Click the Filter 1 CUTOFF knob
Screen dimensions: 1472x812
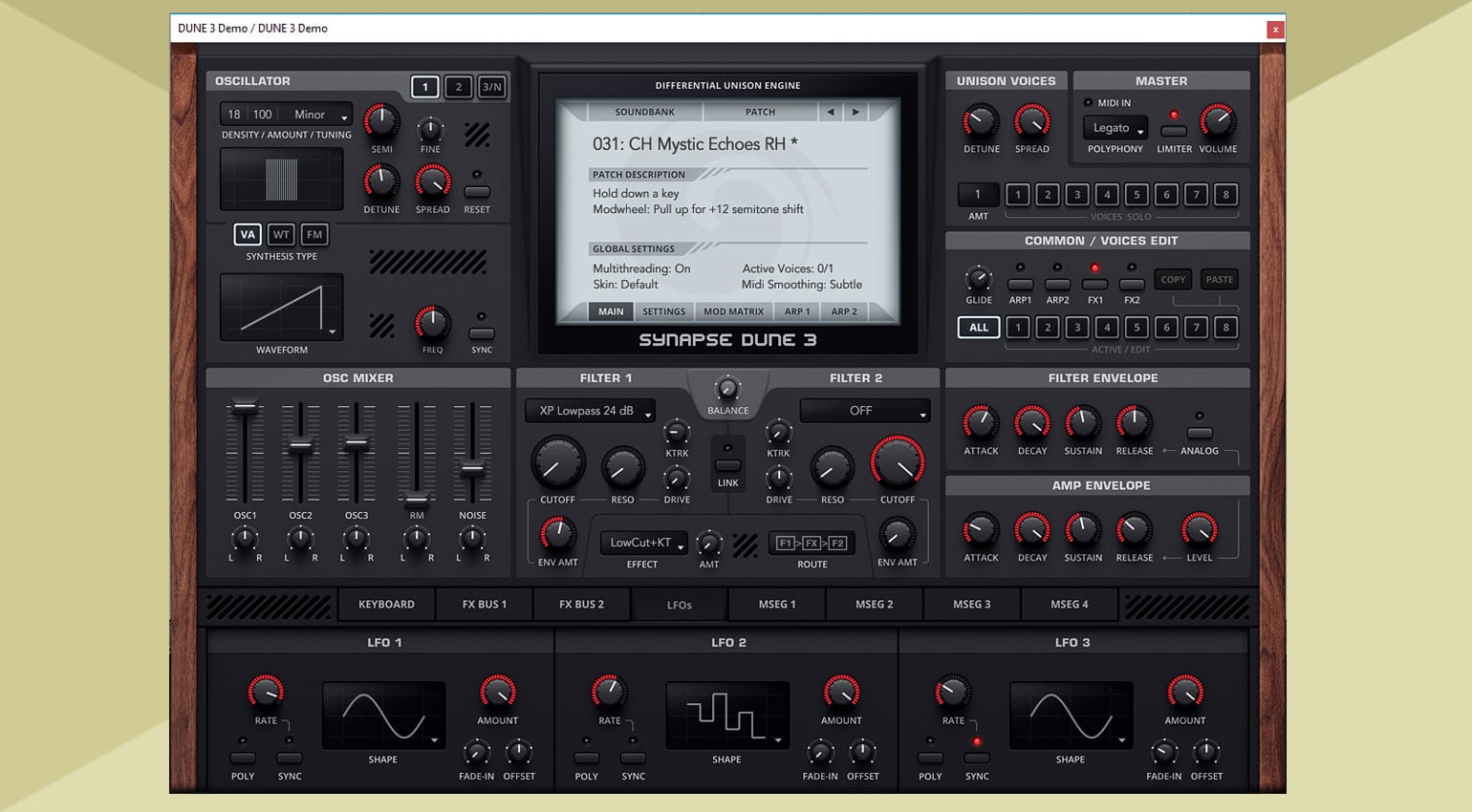(558, 463)
